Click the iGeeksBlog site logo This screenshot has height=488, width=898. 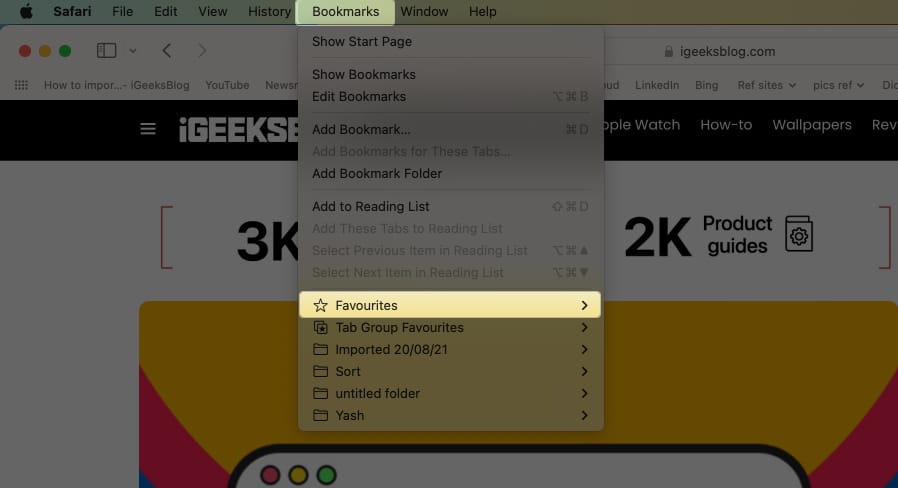coord(238,129)
